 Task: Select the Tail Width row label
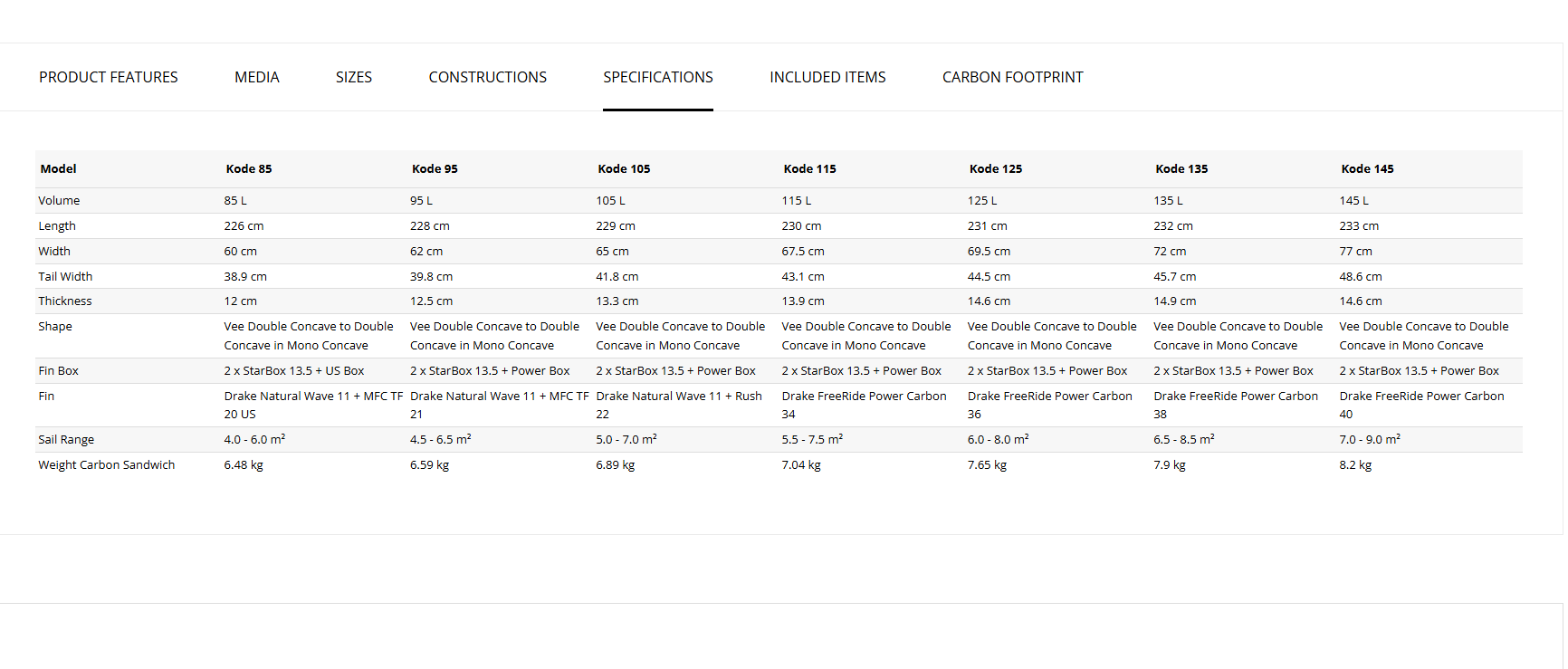[65, 276]
